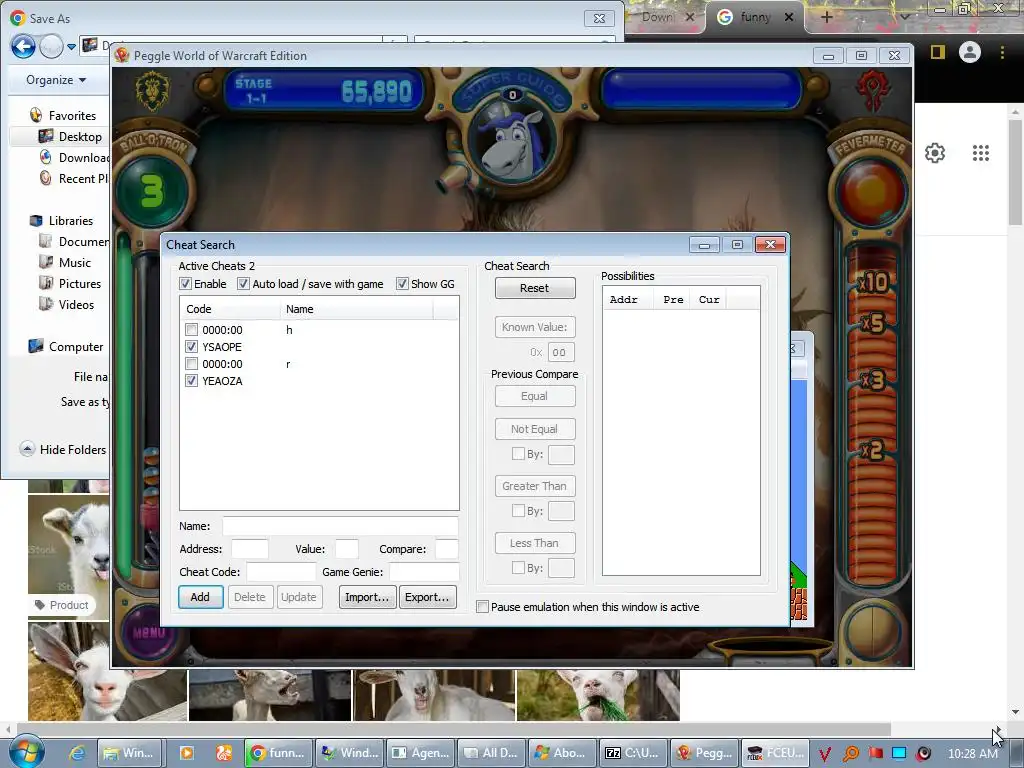Click the Addr column header in Possibilities
Viewport: 1024px width, 768px height.
point(628,299)
